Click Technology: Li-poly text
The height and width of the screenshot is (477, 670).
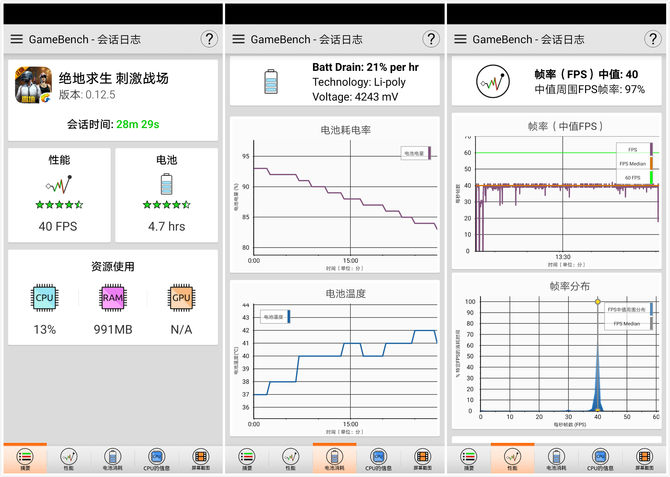click(359, 82)
